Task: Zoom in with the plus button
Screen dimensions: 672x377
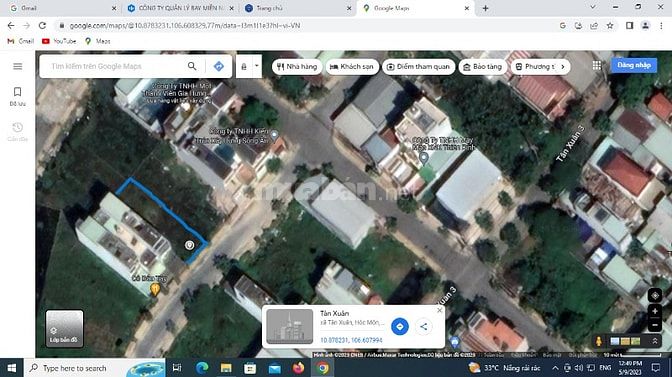Action: pos(655,311)
